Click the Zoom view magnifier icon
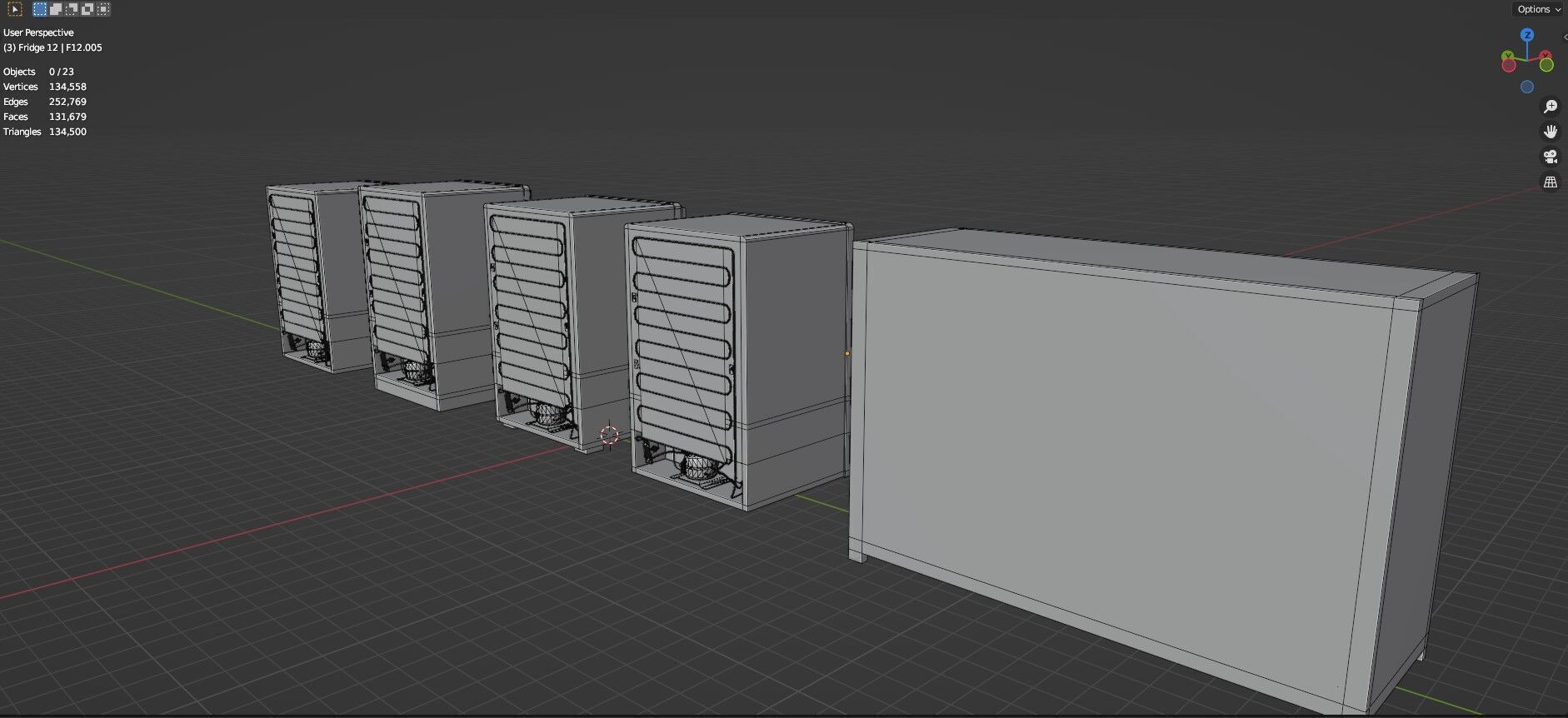Image resolution: width=1568 pixels, height=718 pixels. pyautogui.click(x=1550, y=107)
